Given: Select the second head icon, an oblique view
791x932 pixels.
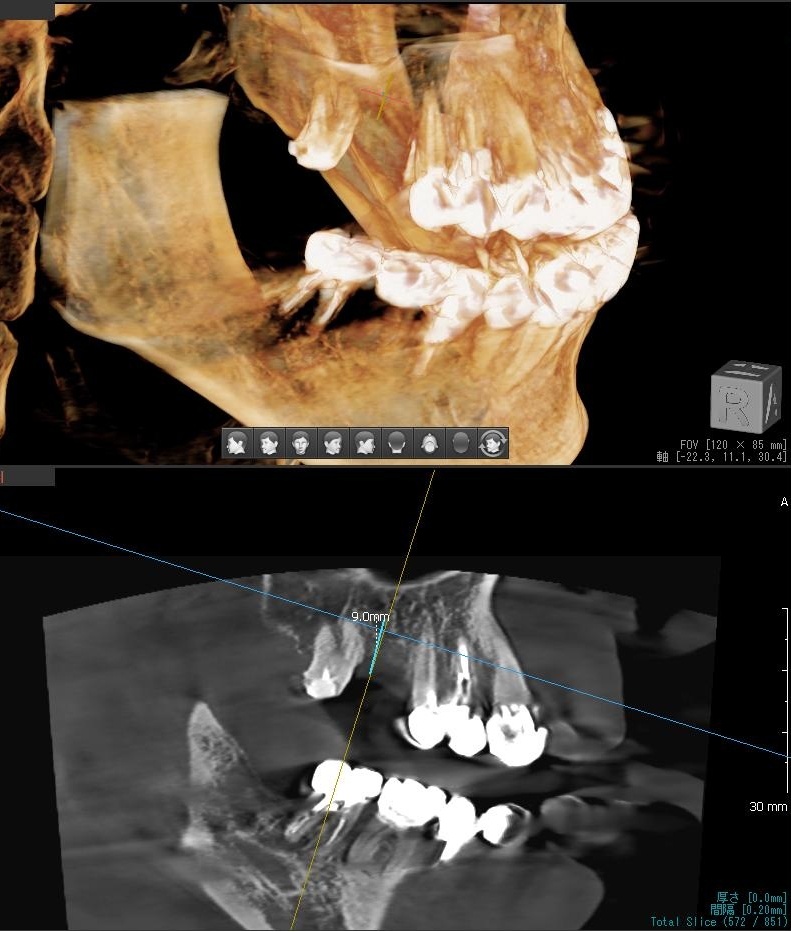Looking at the screenshot, I should click(269, 443).
